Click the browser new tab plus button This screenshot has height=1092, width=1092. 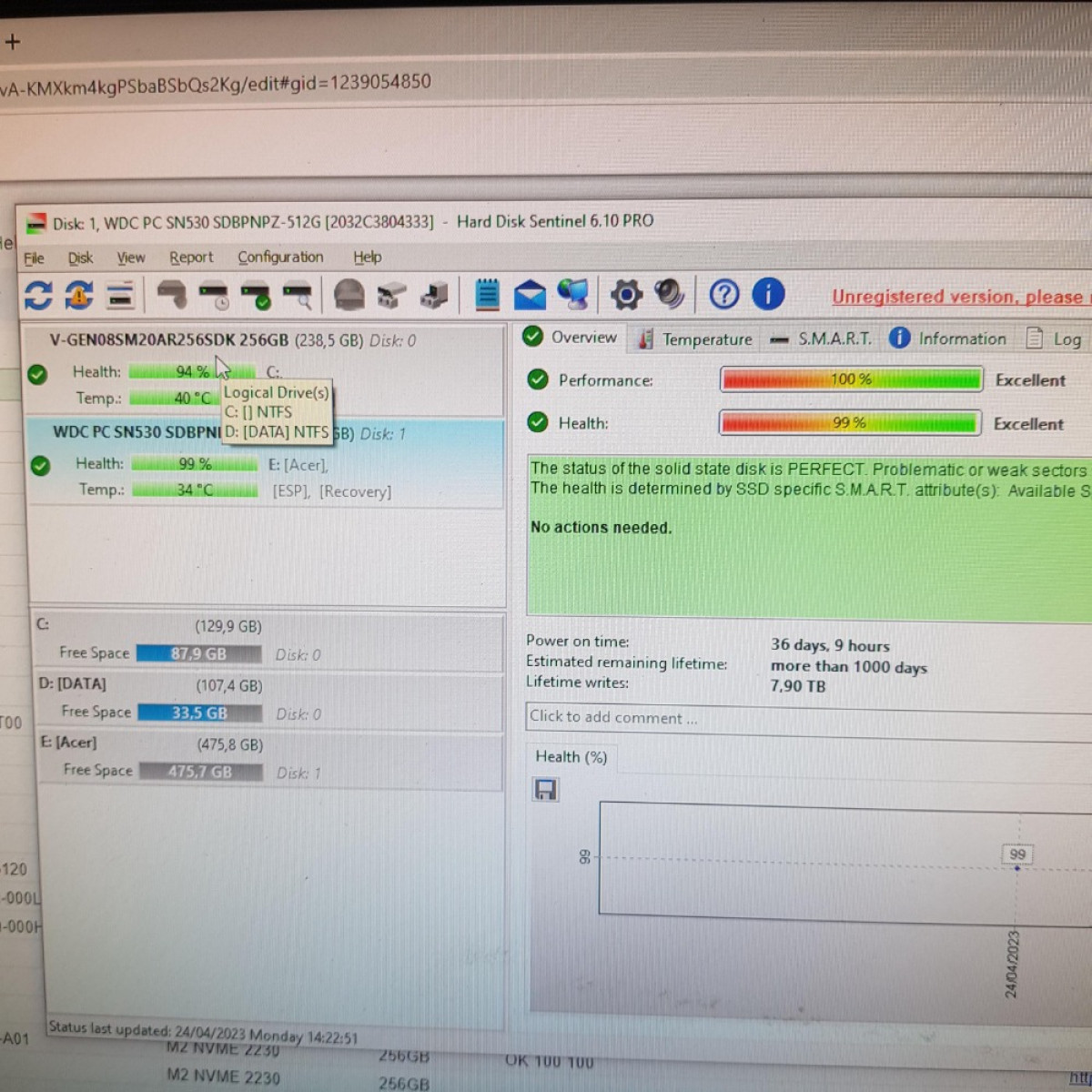click(12, 41)
